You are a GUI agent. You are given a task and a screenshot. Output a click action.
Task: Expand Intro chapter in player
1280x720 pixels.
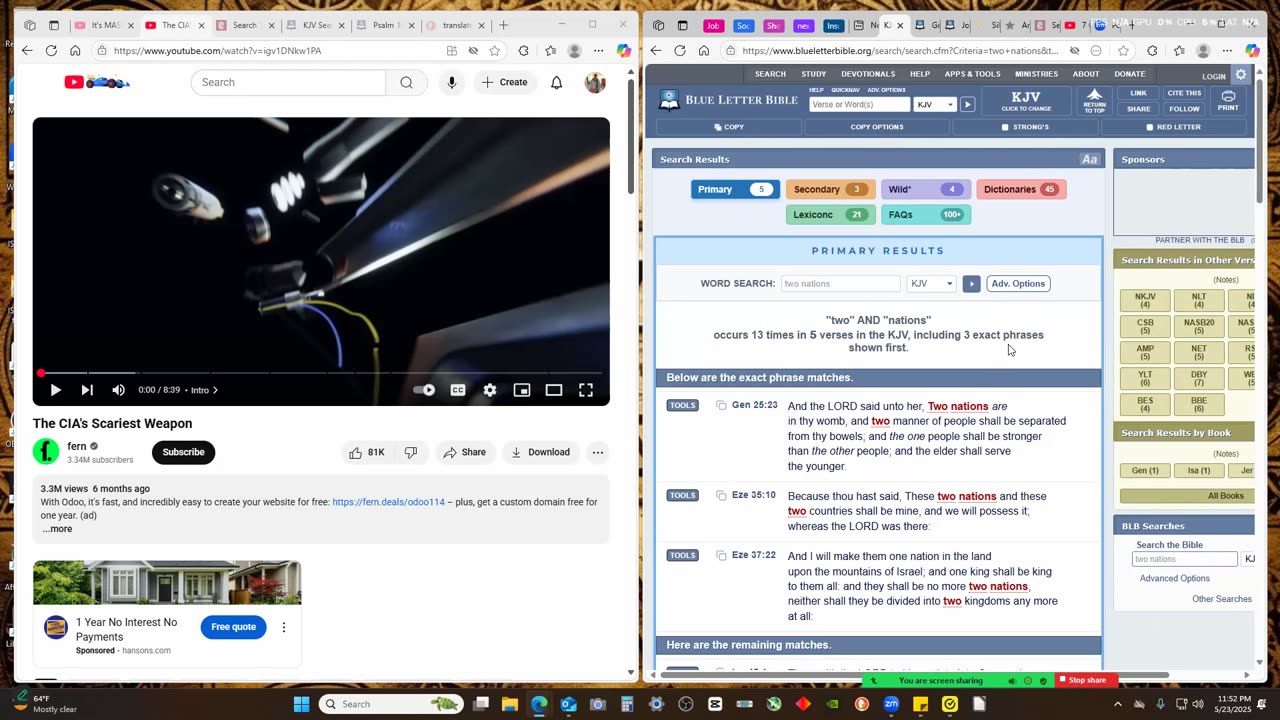click(205, 390)
